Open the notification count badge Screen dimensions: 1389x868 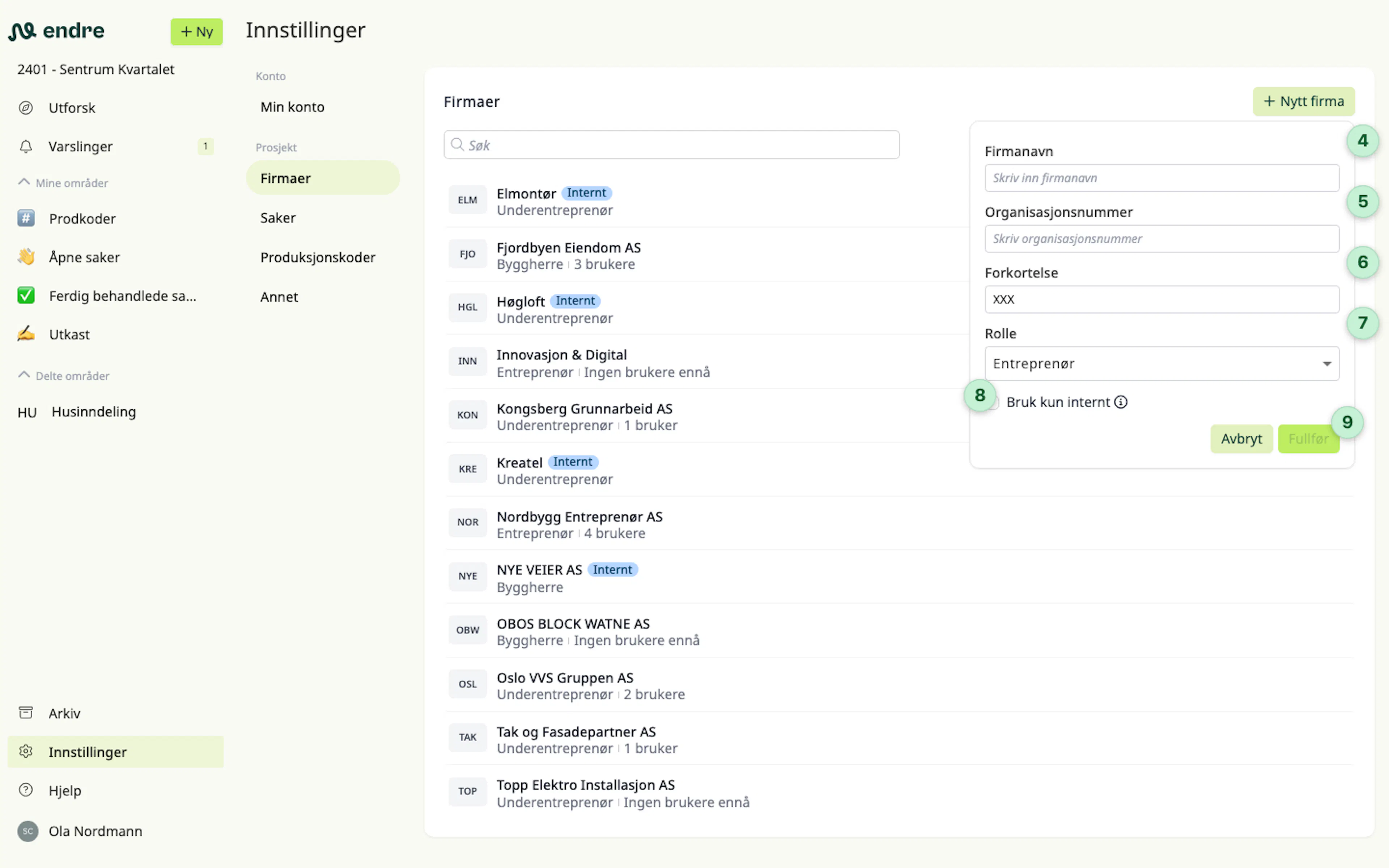pyautogui.click(x=205, y=146)
